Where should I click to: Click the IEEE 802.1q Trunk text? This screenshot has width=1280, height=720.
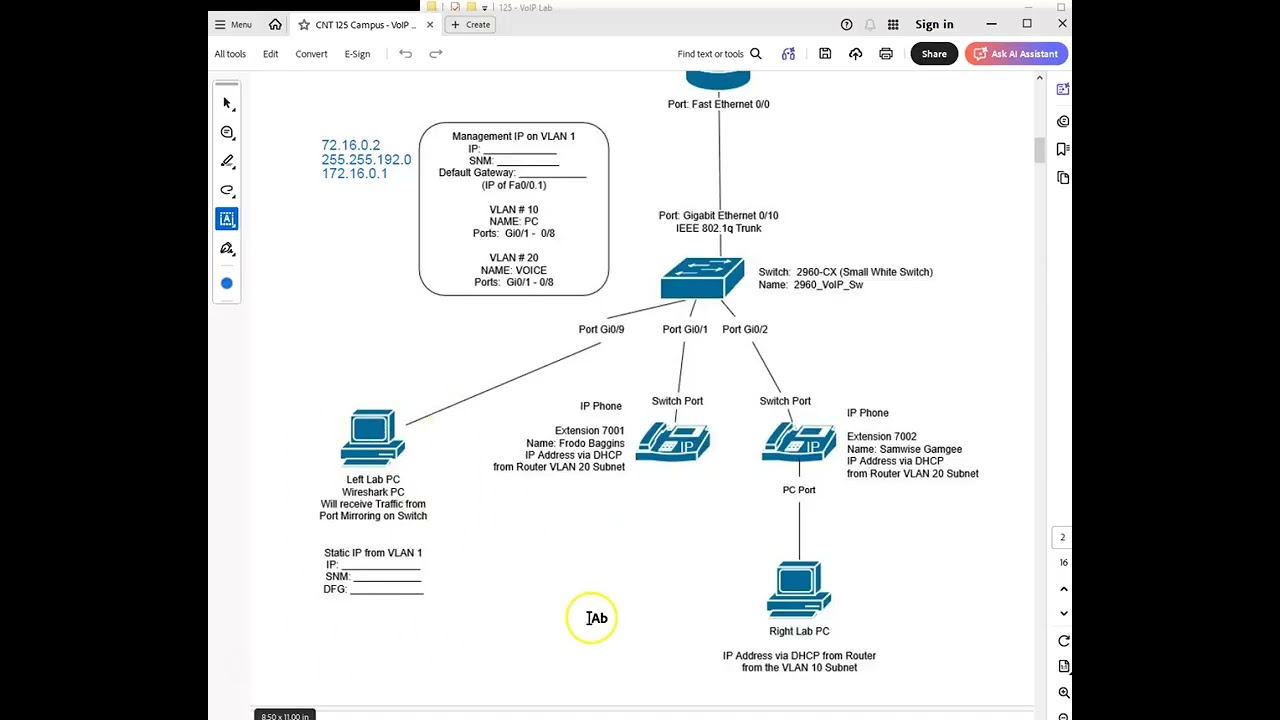(x=718, y=228)
